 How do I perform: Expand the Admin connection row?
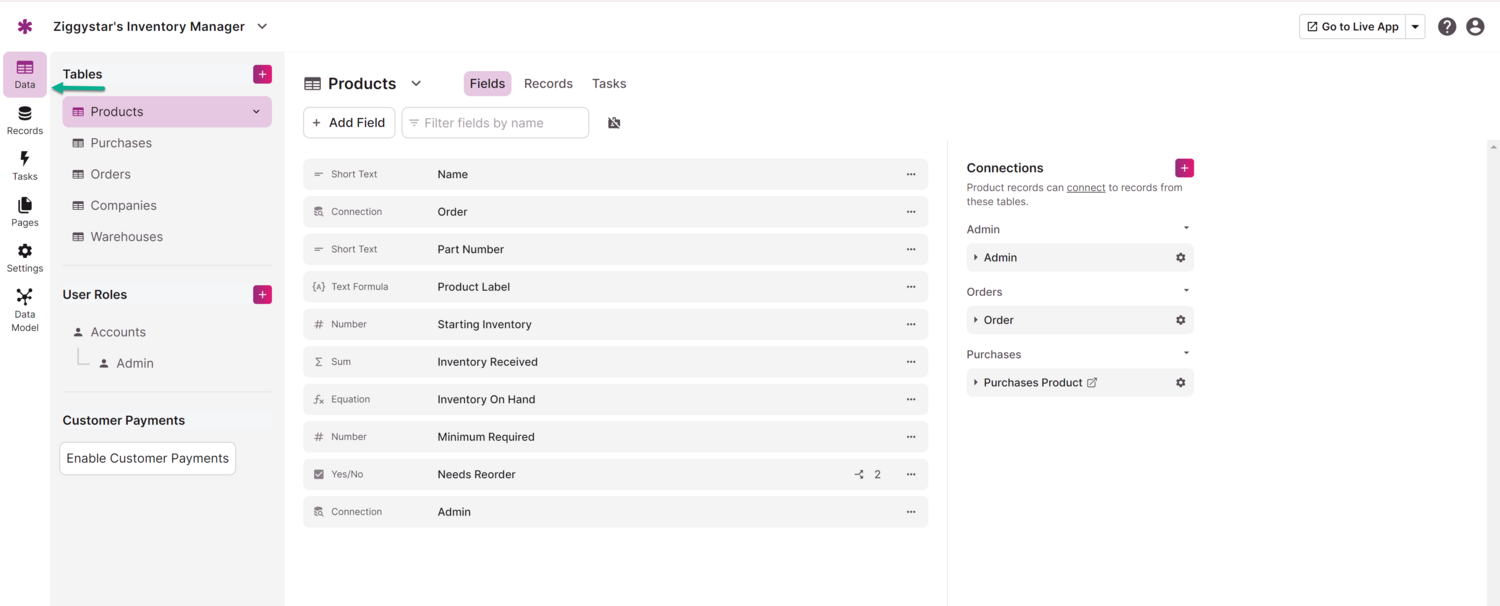976,258
